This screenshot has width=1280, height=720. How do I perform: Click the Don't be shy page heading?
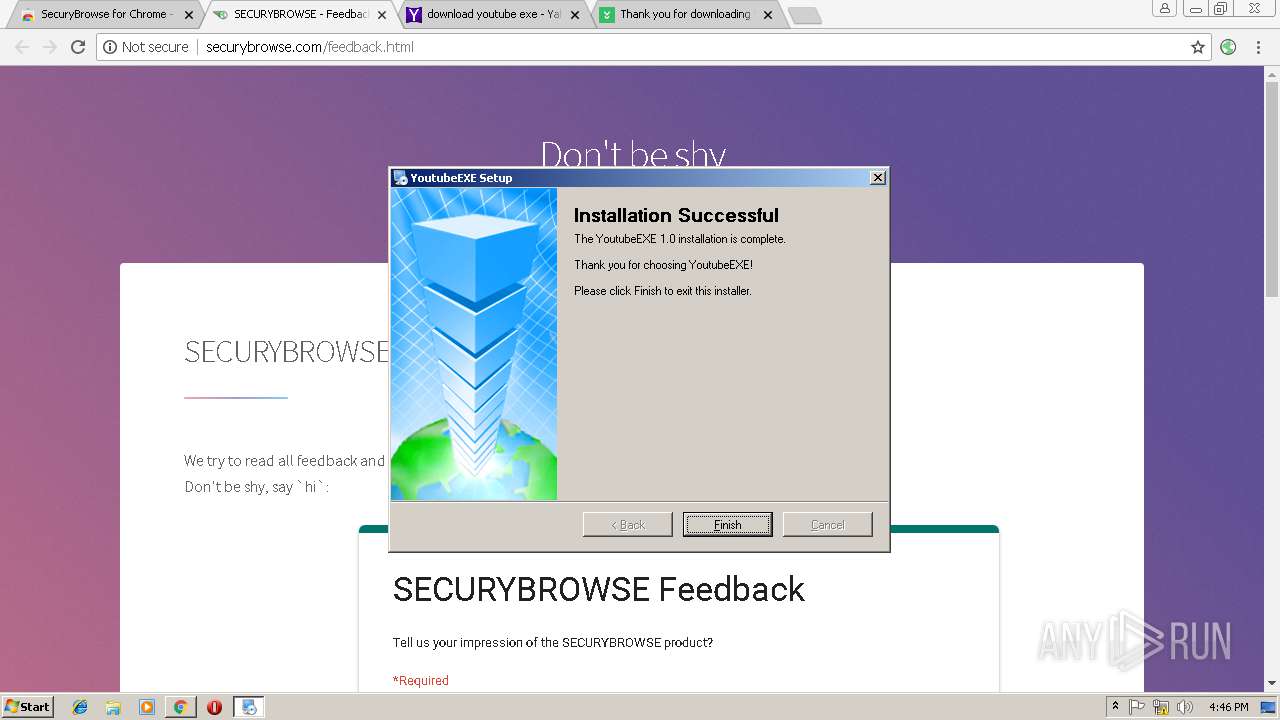tap(633, 153)
